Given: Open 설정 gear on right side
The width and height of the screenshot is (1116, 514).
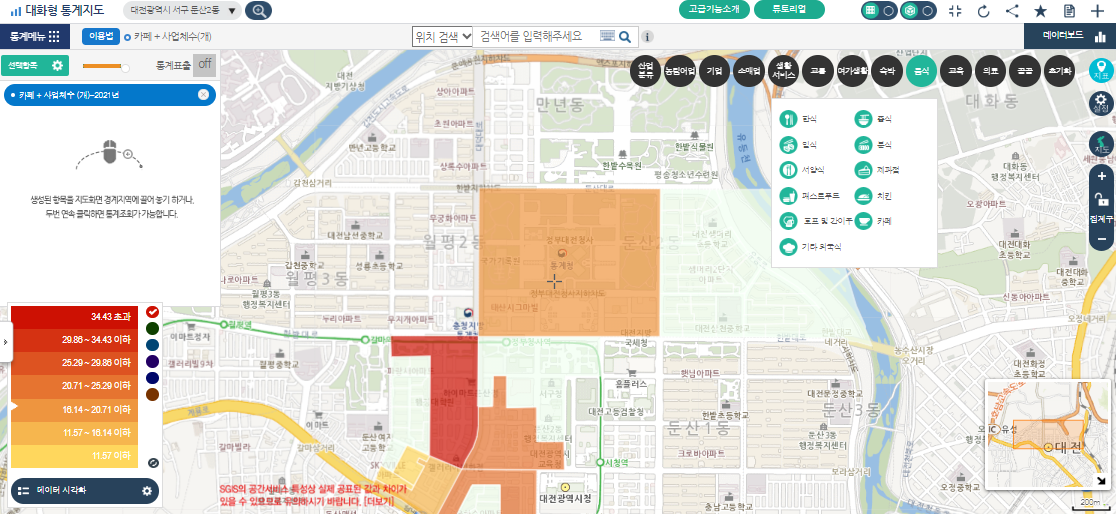Looking at the screenshot, I should 1101,102.
